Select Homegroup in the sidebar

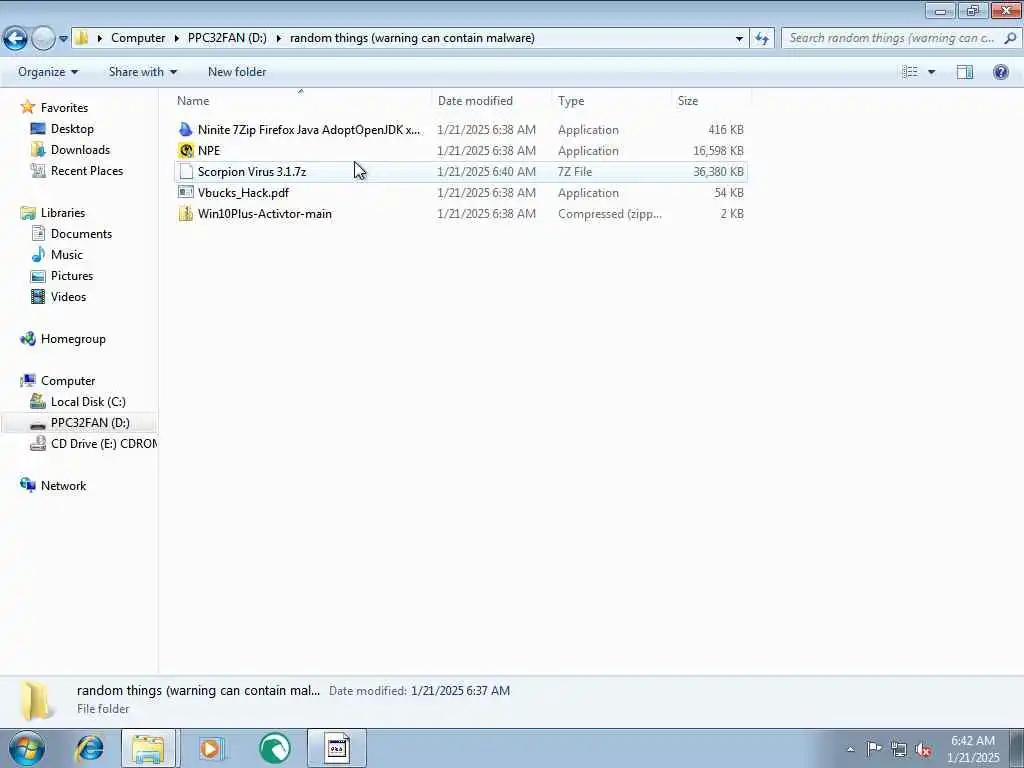73,339
